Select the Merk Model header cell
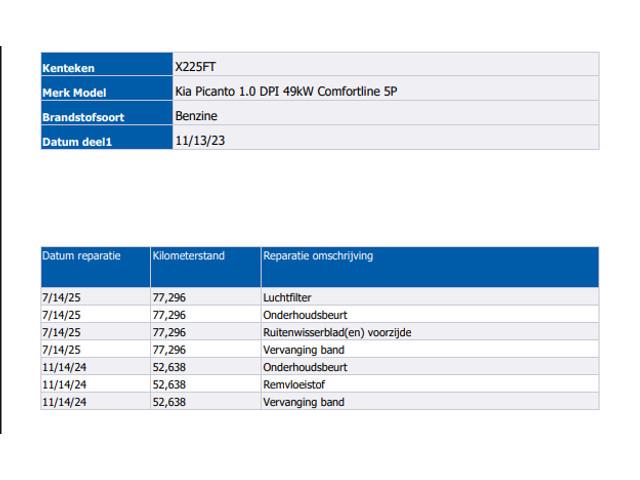640x480 pixels. pyautogui.click(x=107, y=89)
